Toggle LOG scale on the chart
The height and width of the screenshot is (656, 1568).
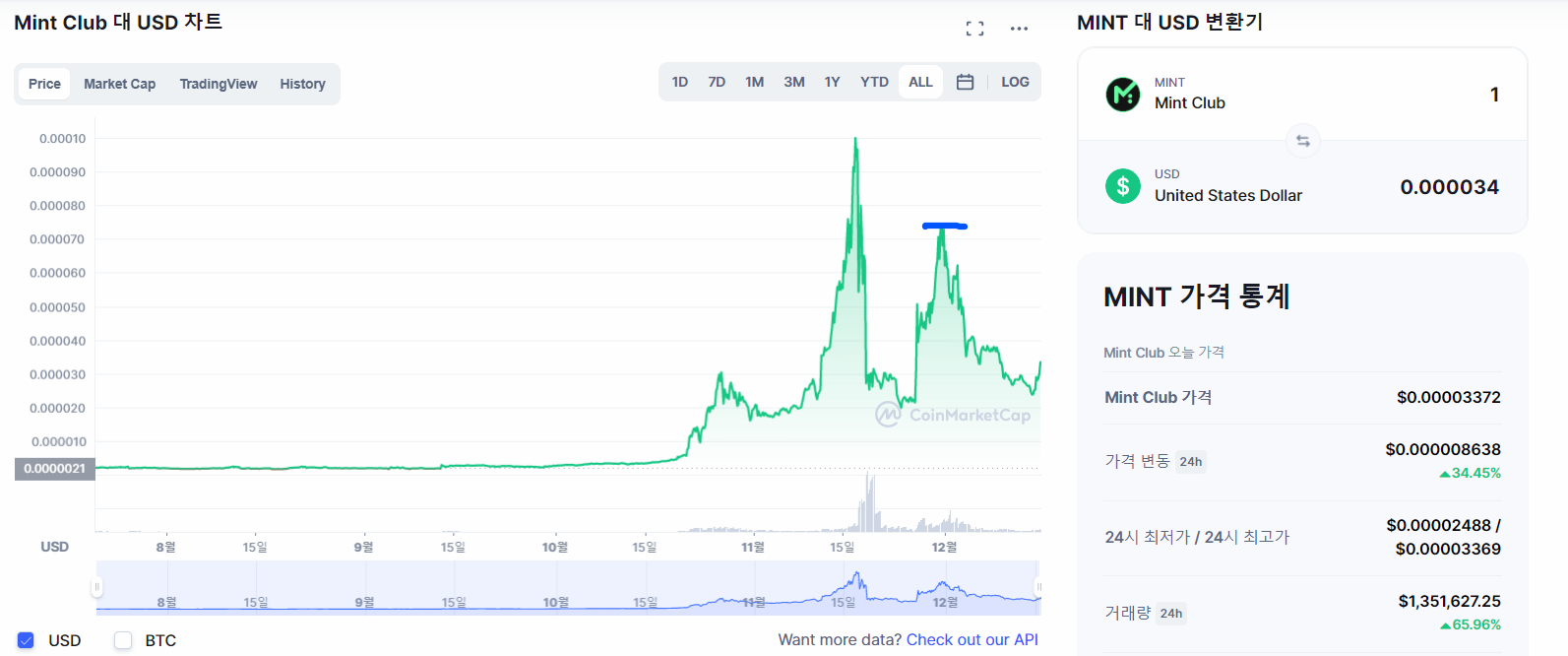1015,82
